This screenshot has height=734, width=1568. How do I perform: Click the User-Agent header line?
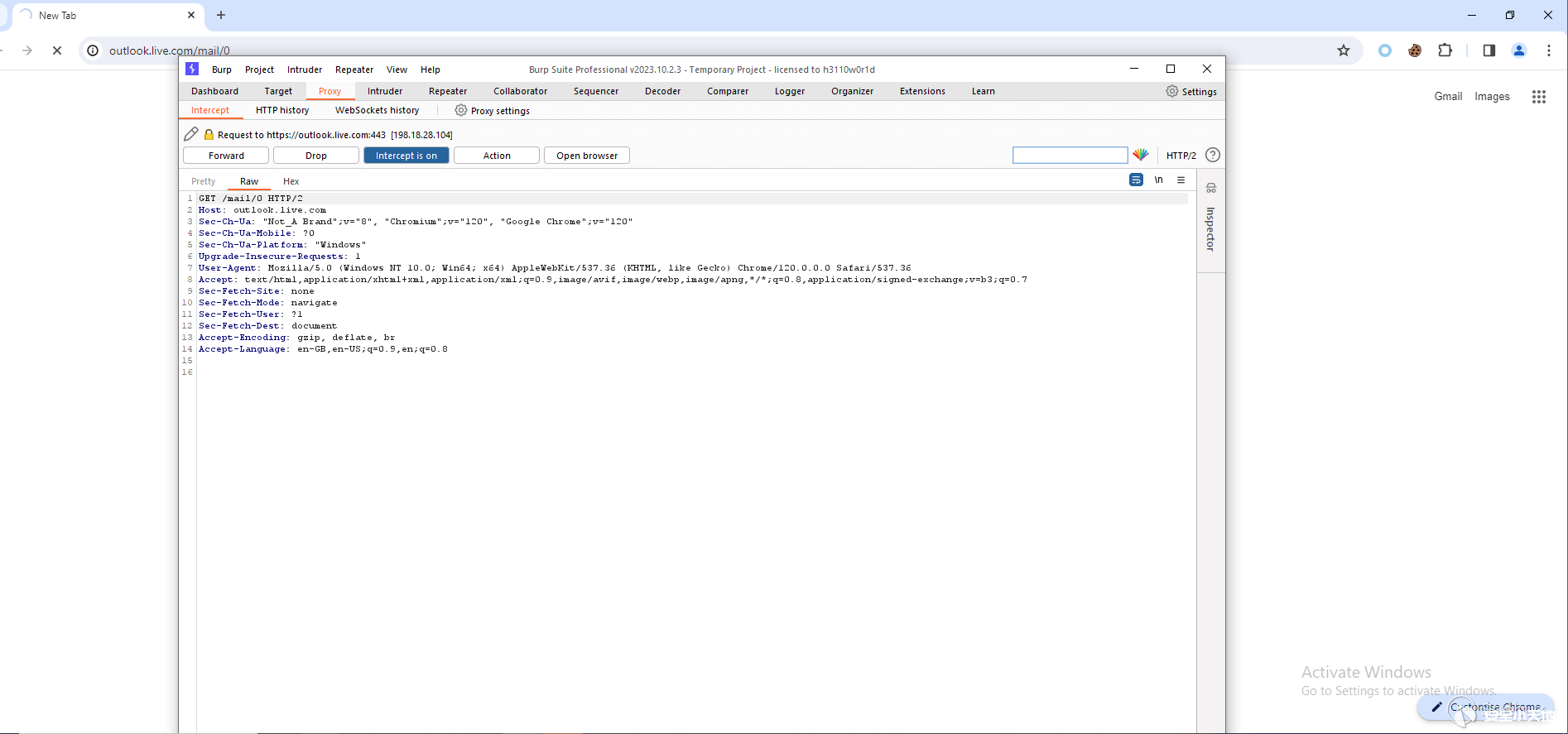[x=555, y=268]
